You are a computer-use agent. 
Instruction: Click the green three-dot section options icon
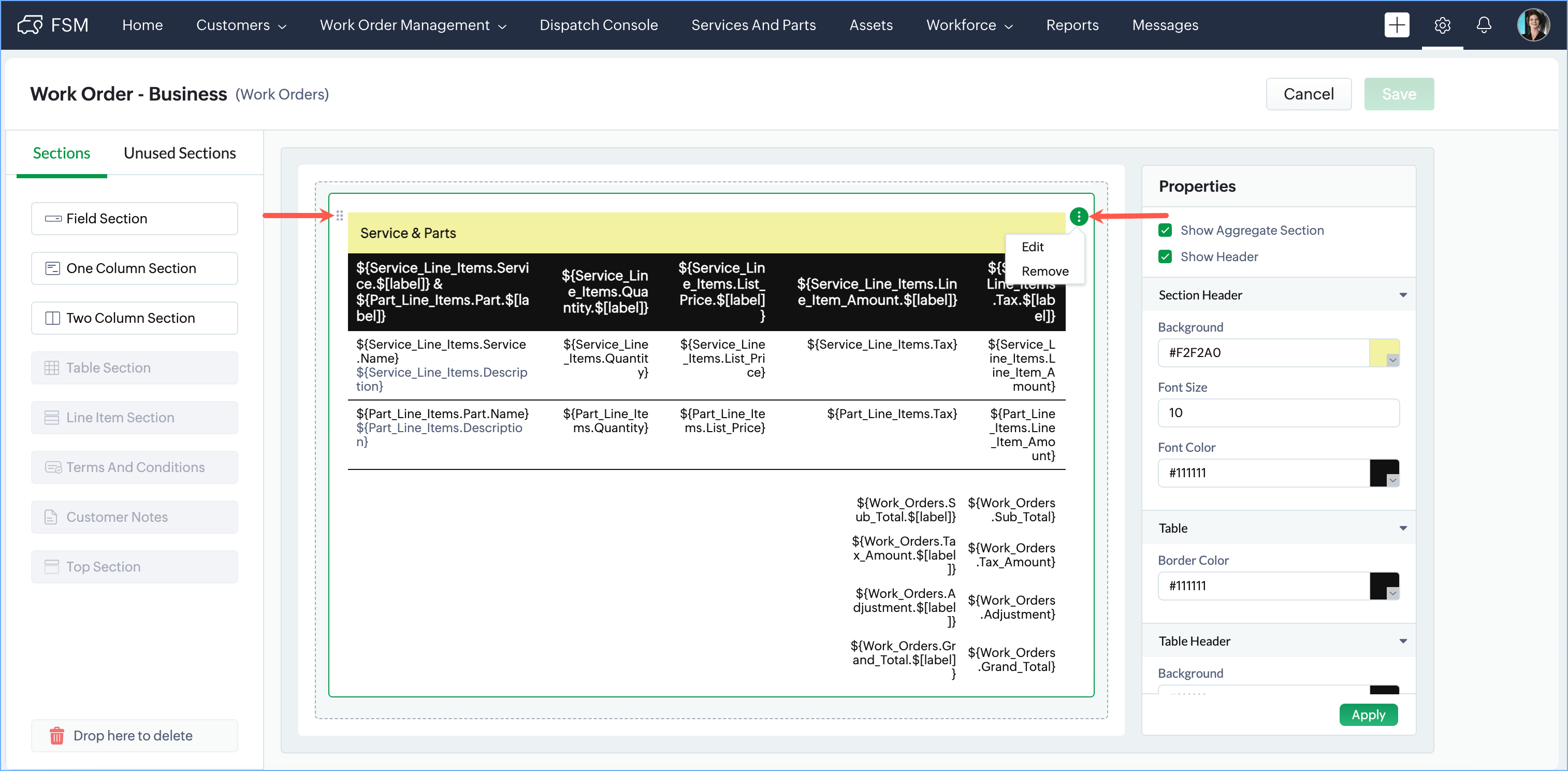coord(1078,216)
